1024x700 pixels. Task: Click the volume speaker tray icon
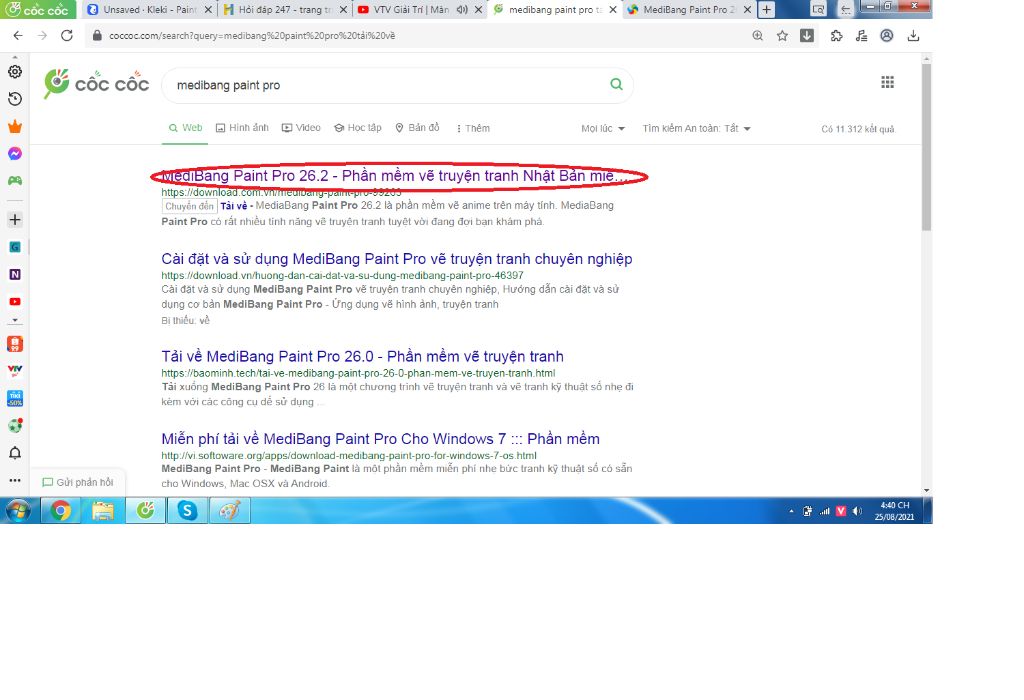point(857,511)
